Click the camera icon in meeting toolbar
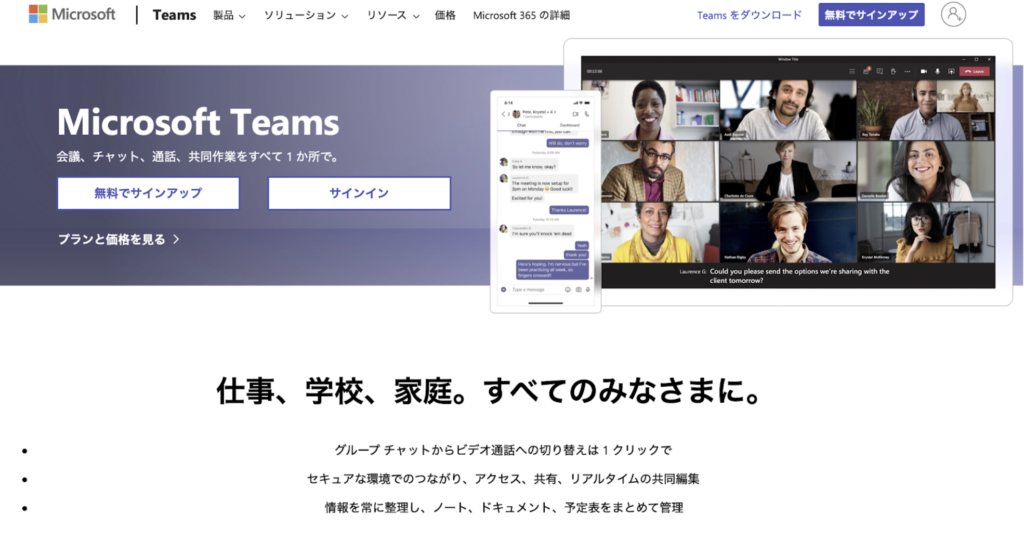The width and height of the screenshot is (1024, 554). pyautogui.click(x=923, y=71)
